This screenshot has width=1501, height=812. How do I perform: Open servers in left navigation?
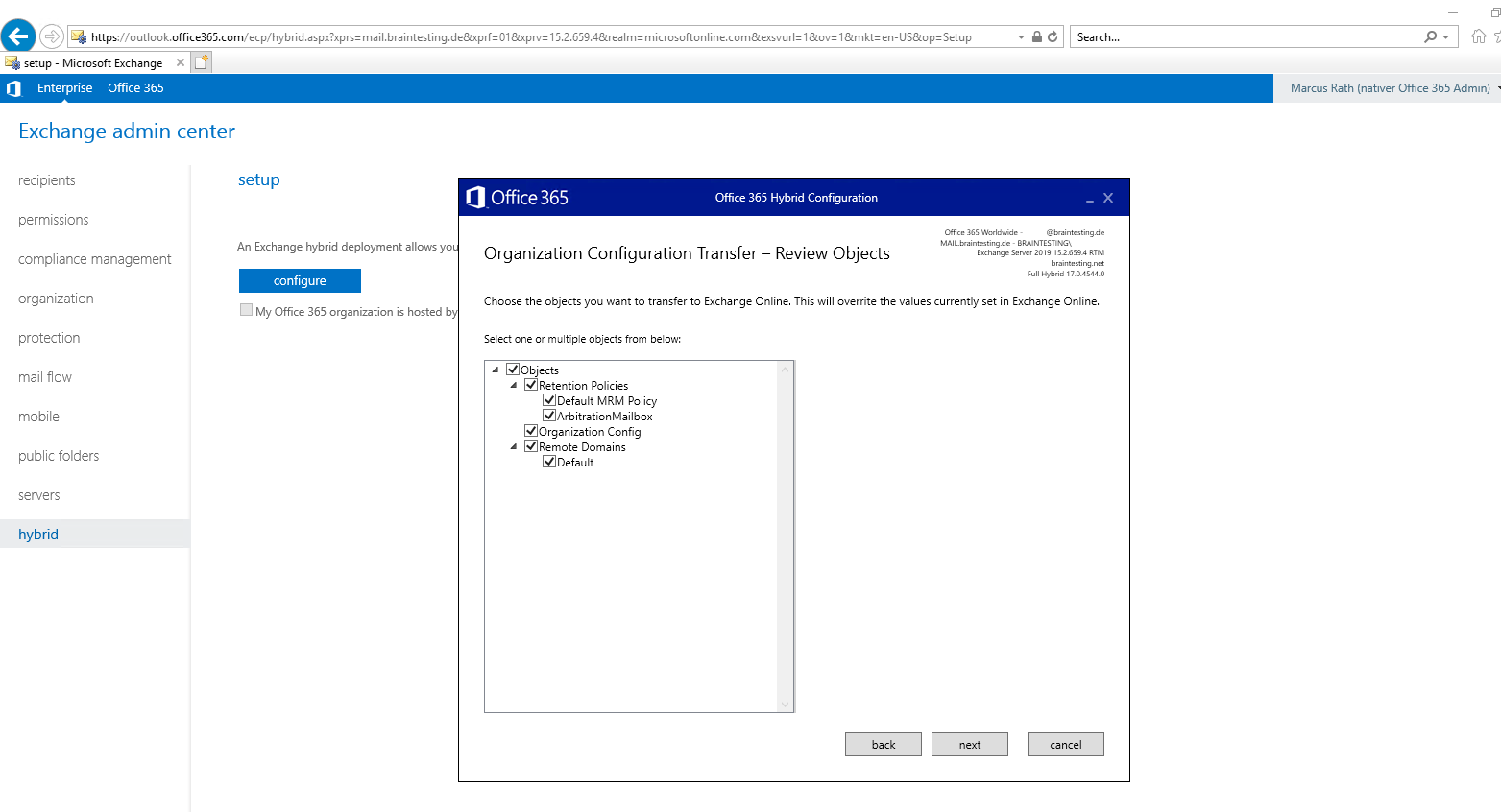click(39, 495)
